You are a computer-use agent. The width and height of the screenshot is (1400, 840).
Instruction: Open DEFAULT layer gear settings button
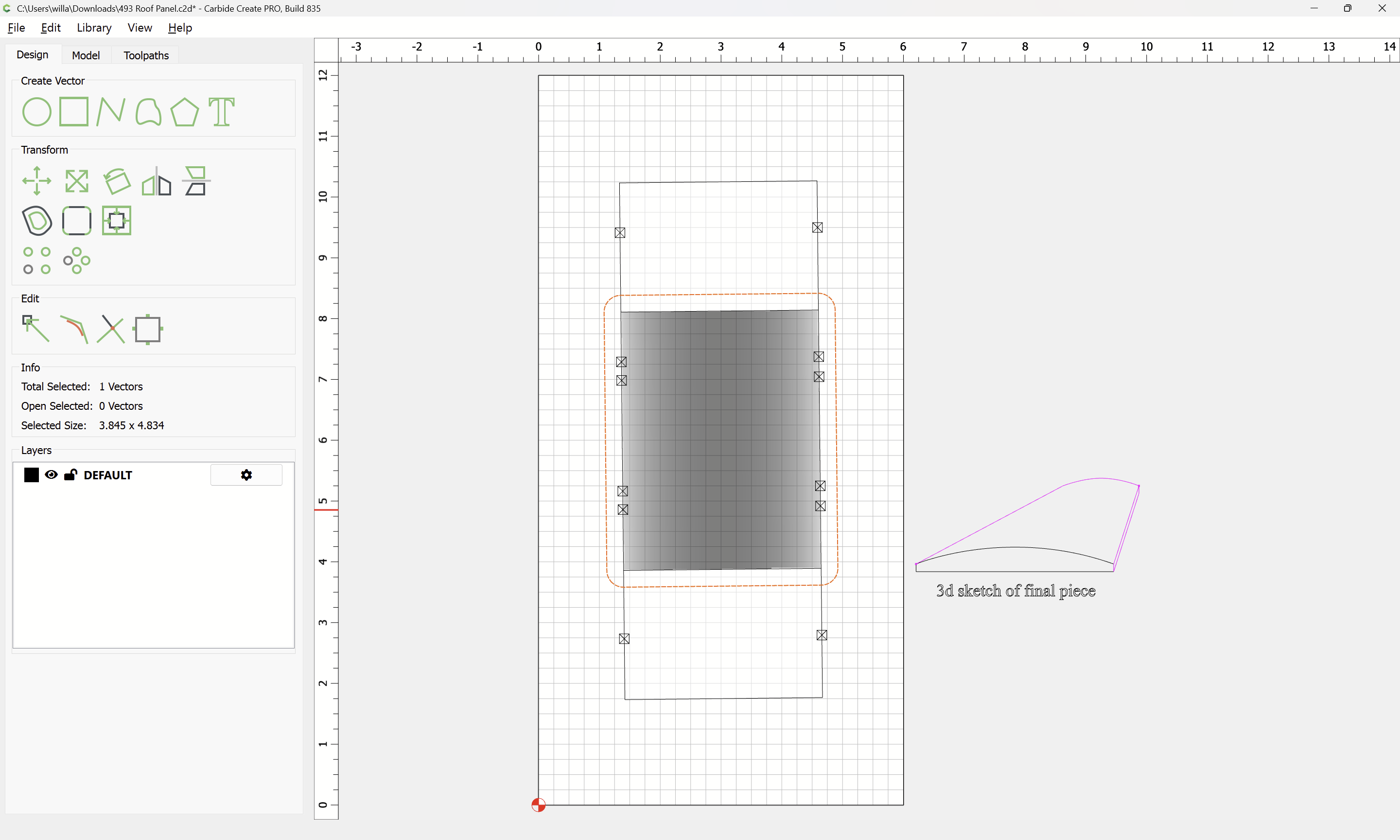(x=246, y=475)
